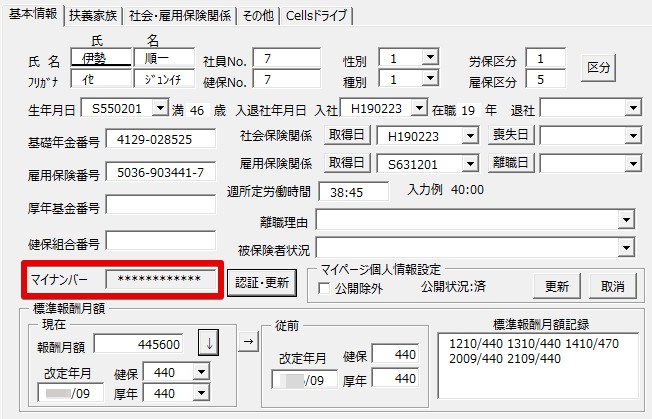652x419 pixels.
Task: Click the down arrow button beside 報酬月額
Action: [x=209, y=343]
